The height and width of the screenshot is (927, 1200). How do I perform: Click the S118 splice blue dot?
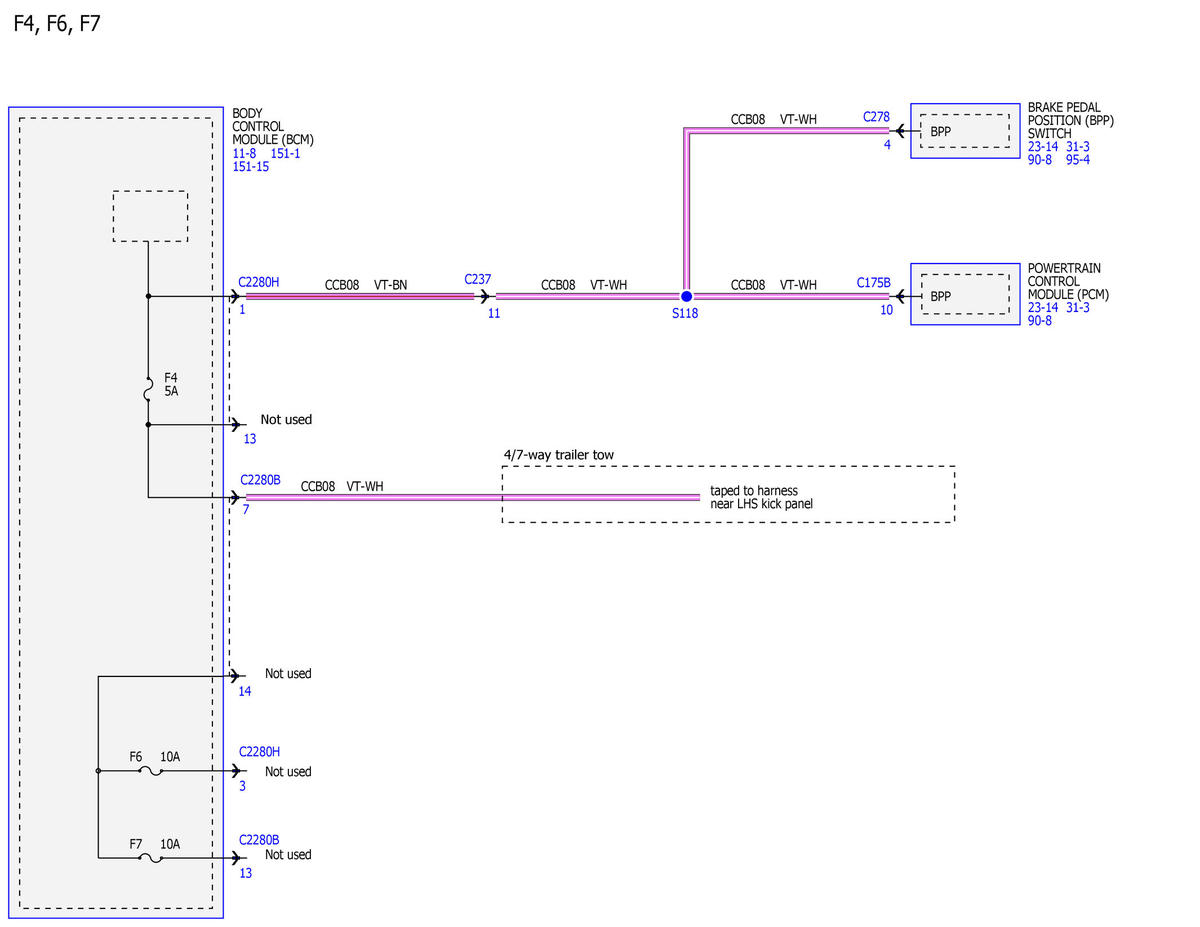click(686, 296)
